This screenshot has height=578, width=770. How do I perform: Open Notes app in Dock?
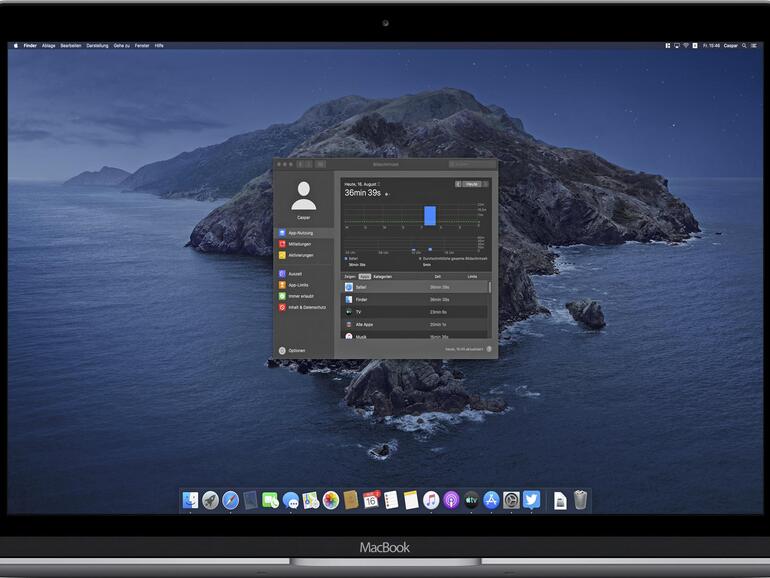pos(411,500)
